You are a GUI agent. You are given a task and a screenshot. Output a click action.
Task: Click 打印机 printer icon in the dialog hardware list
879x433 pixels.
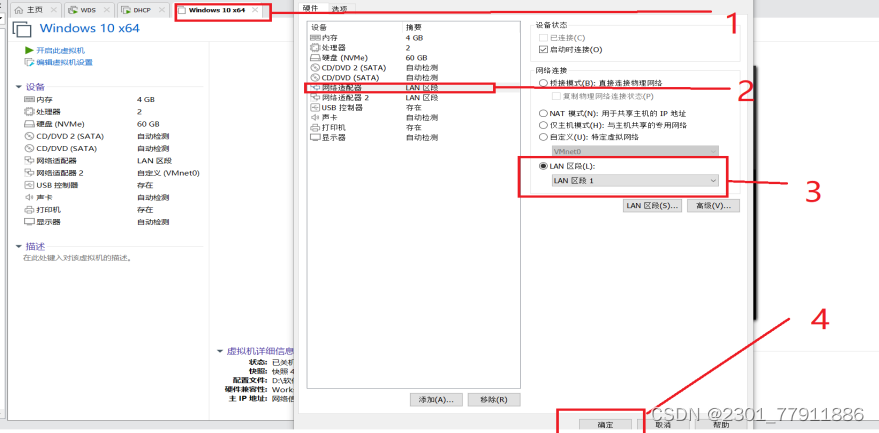pyautogui.click(x=314, y=127)
